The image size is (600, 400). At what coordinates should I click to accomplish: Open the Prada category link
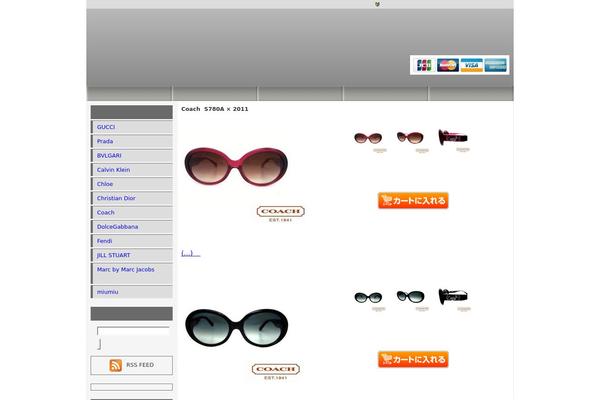click(x=105, y=141)
